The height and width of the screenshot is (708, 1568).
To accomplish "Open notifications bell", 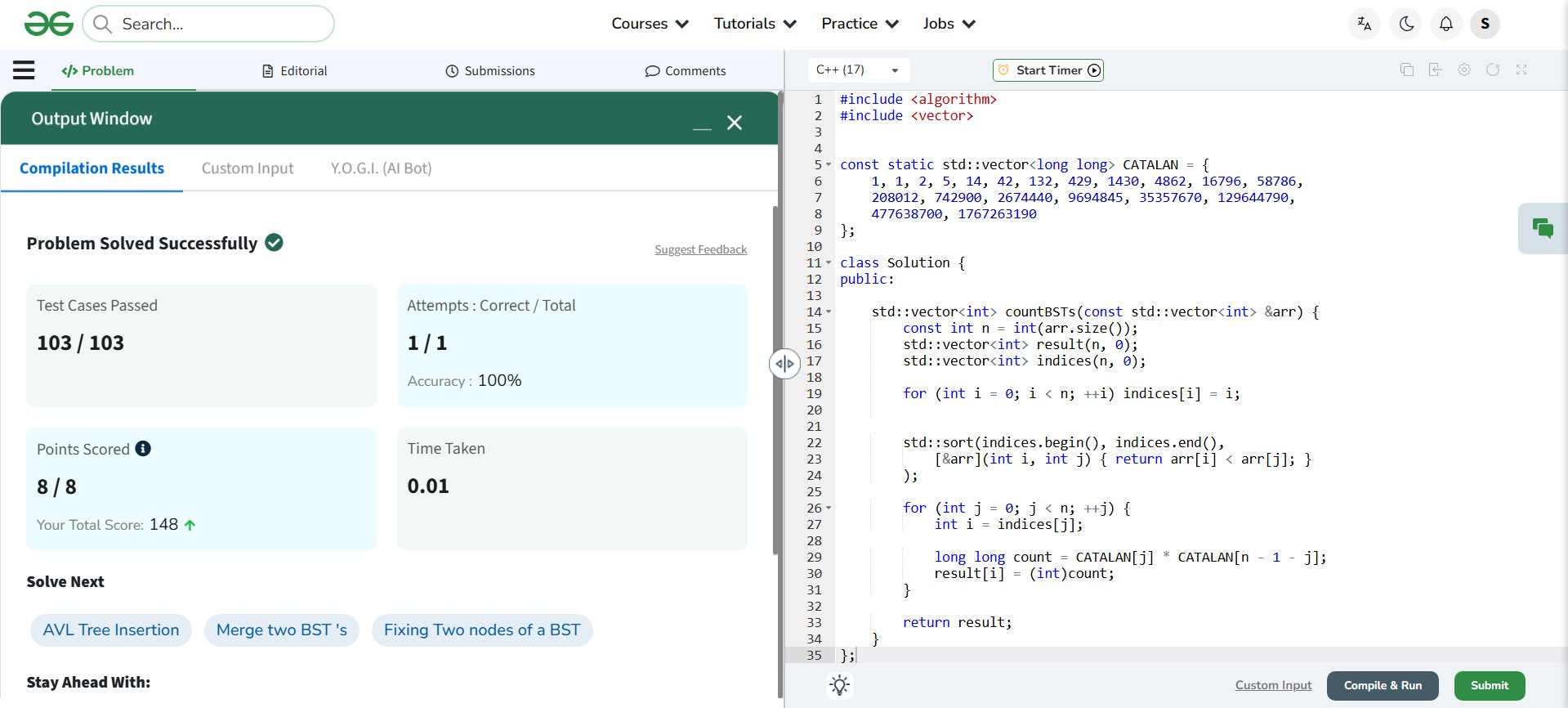I will pos(1445,24).
